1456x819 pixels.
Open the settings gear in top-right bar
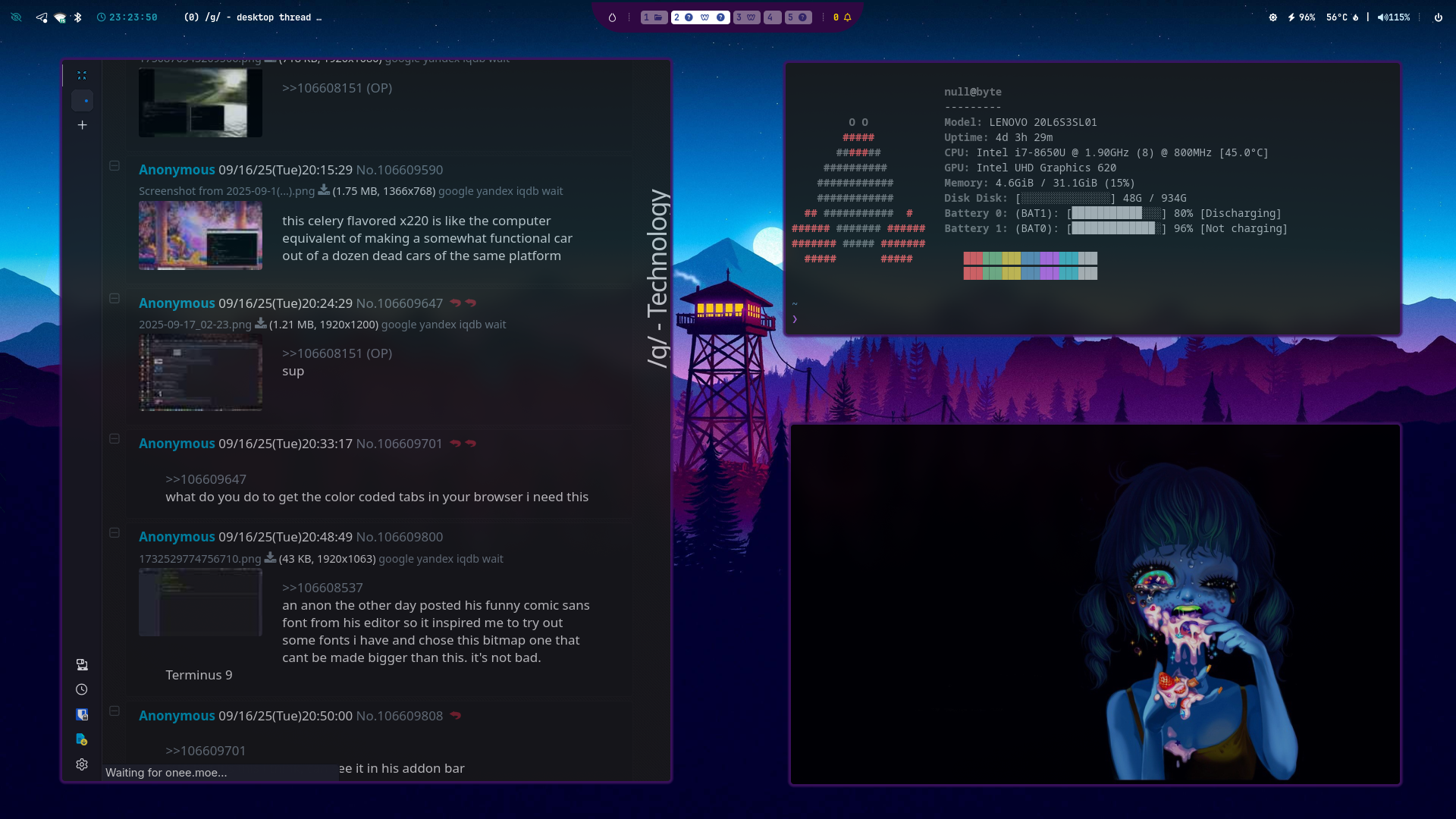1273,17
